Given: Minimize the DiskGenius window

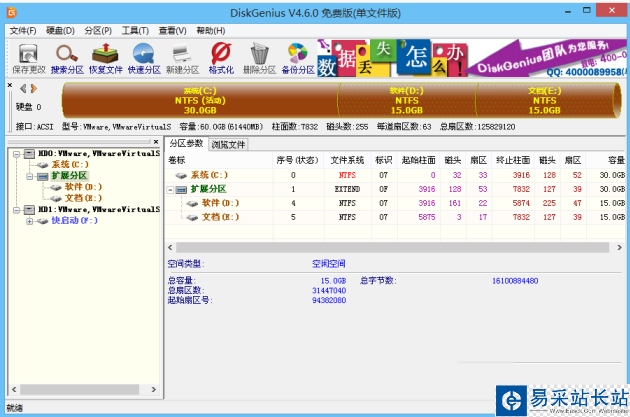Looking at the screenshot, I should [x=568, y=11].
